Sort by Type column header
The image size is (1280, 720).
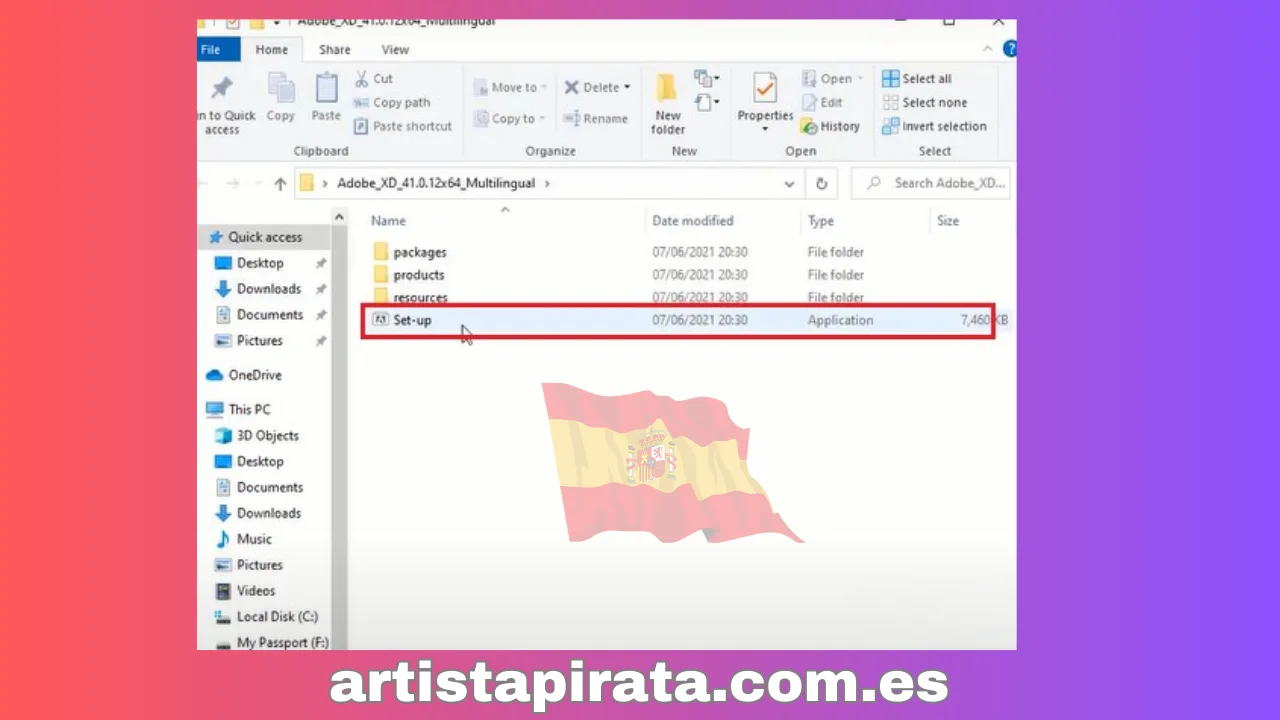click(821, 221)
